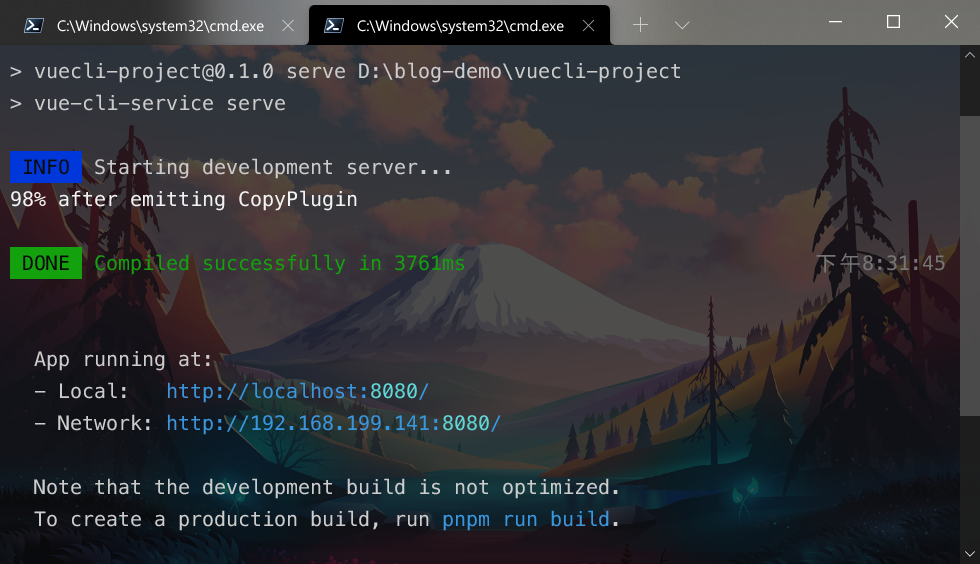
Task: Open the http://localhost:8080/ link
Action: tap(298, 391)
